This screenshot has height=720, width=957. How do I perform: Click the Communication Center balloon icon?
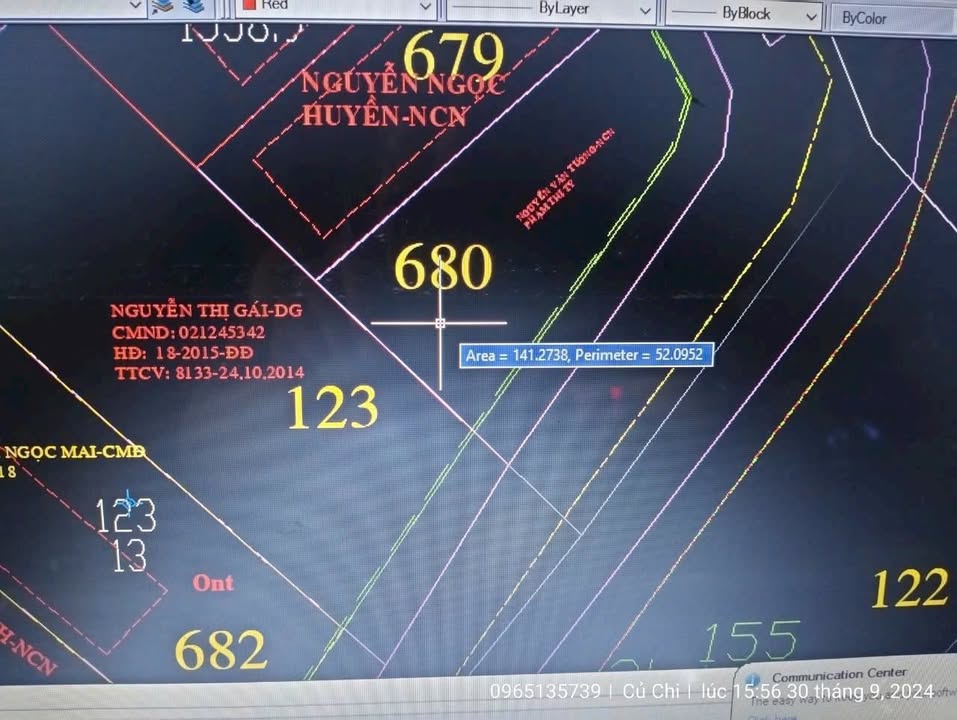(x=753, y=676)
